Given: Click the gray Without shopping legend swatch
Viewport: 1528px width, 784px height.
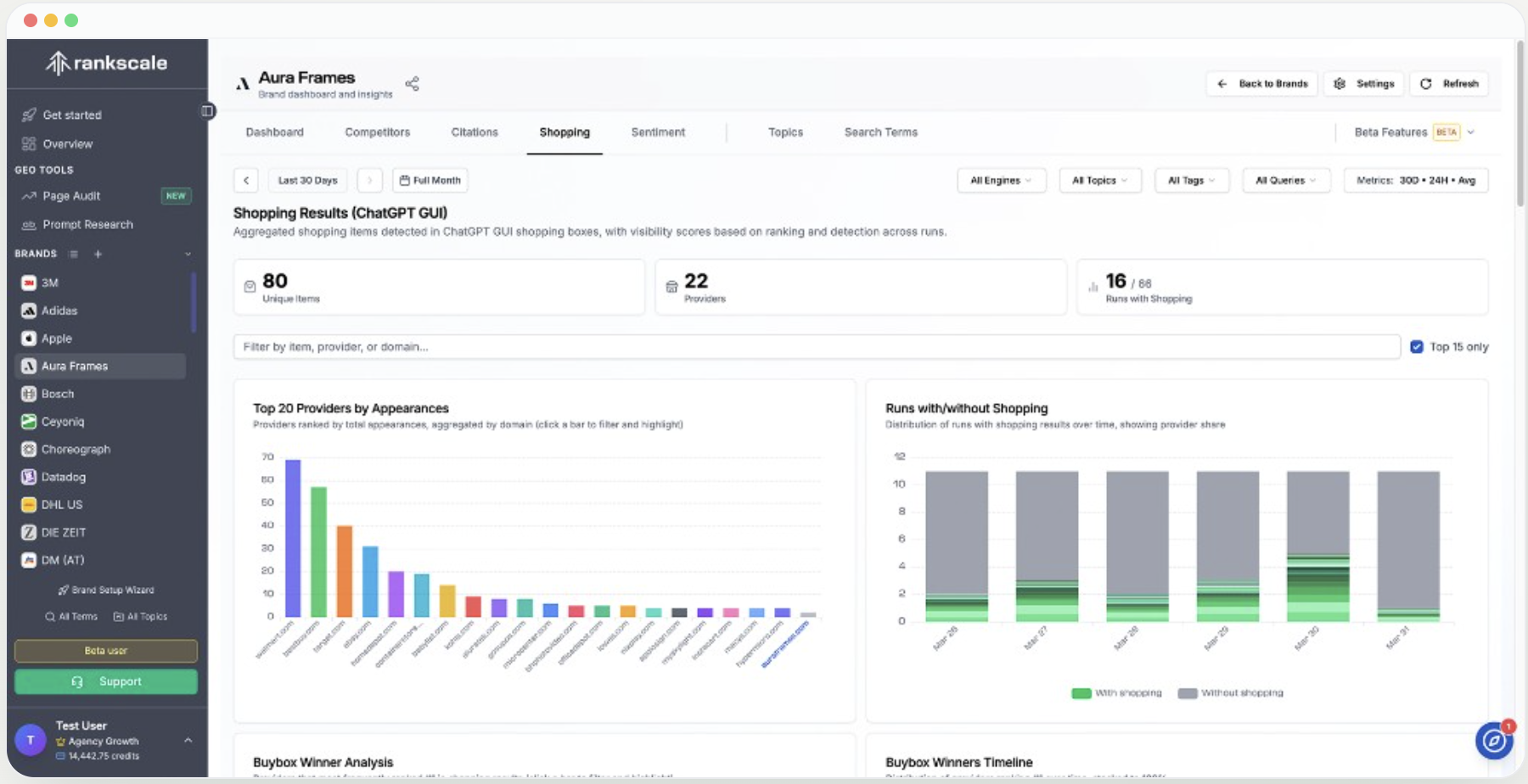Looking at the screenshot, I should click(1188, 693).
